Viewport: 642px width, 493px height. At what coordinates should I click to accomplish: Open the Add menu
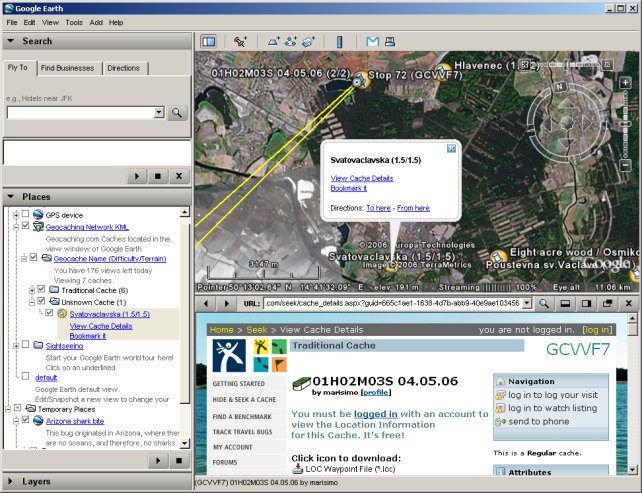coord(96,23)
